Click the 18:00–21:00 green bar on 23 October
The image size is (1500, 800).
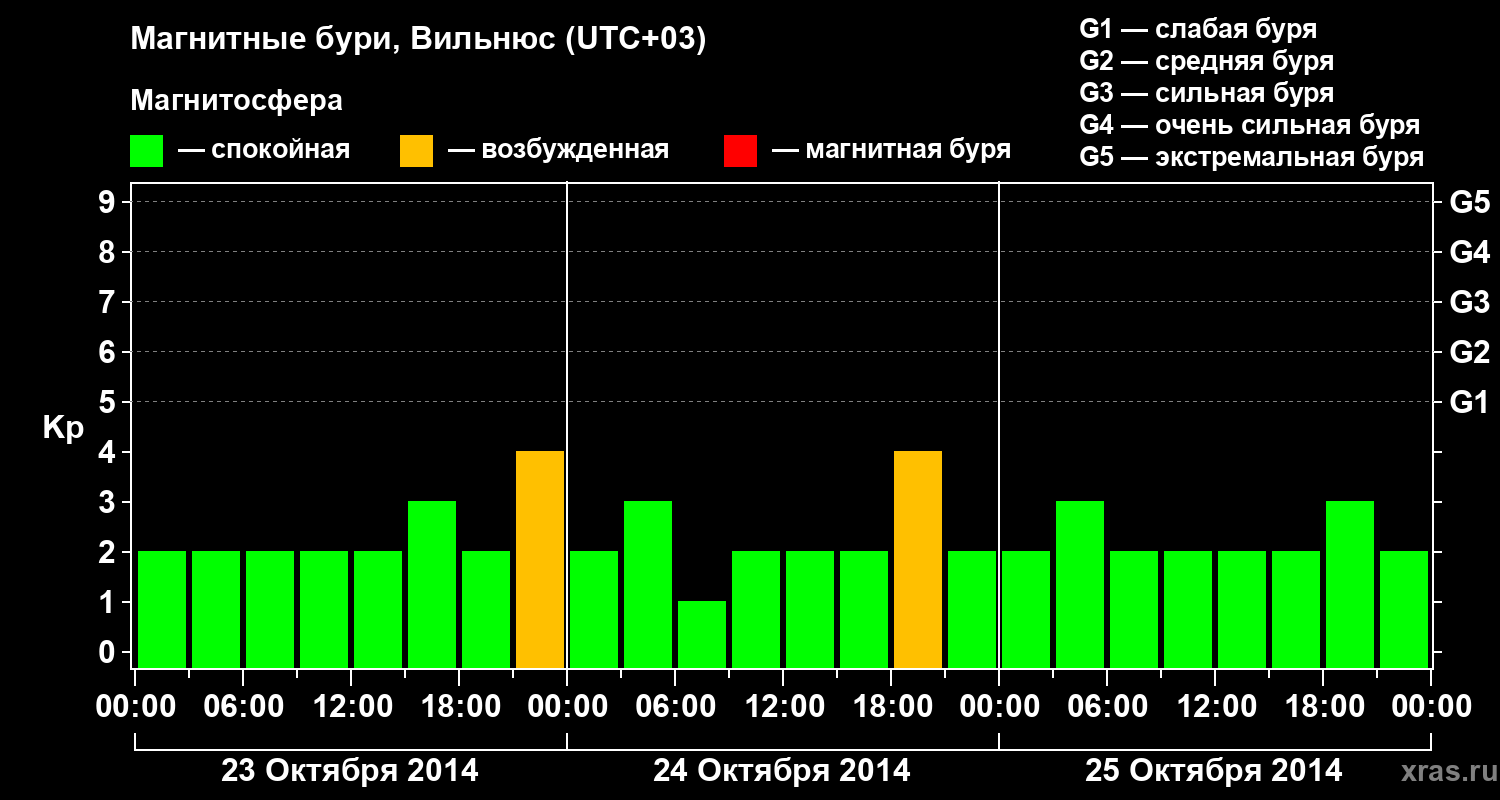point(486,610)
